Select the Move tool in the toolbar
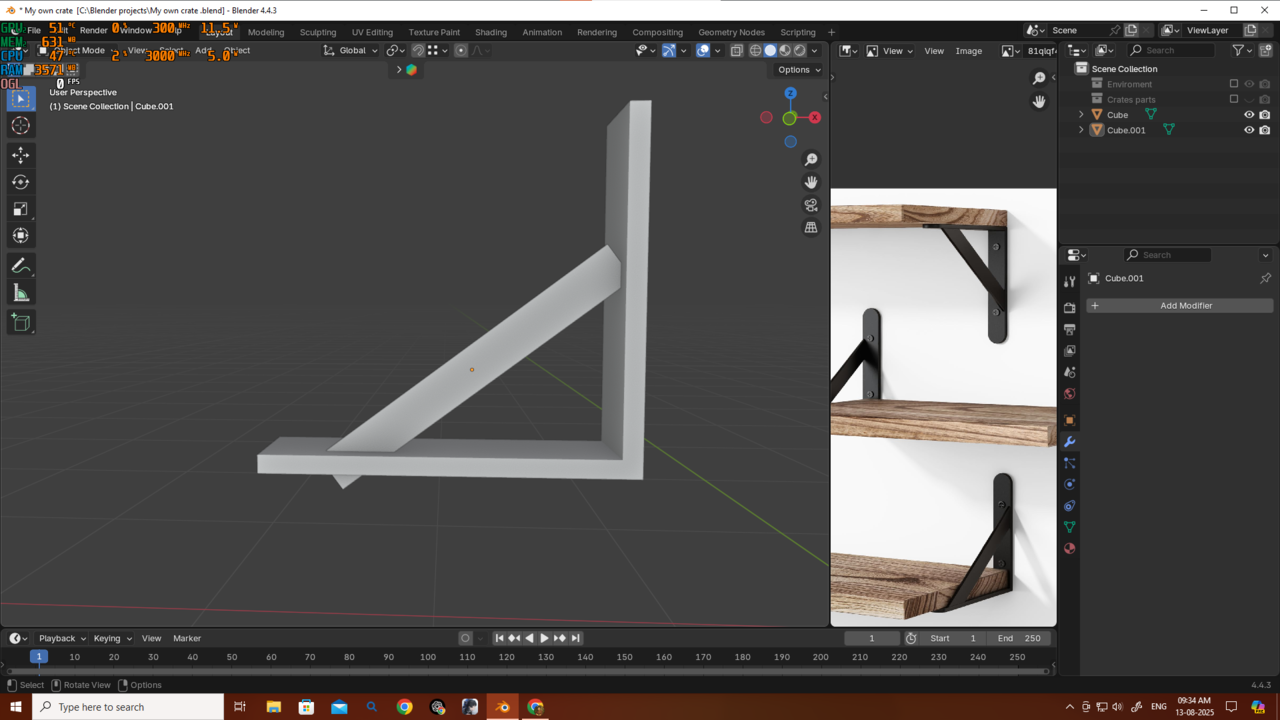 [x=20, y=155]
